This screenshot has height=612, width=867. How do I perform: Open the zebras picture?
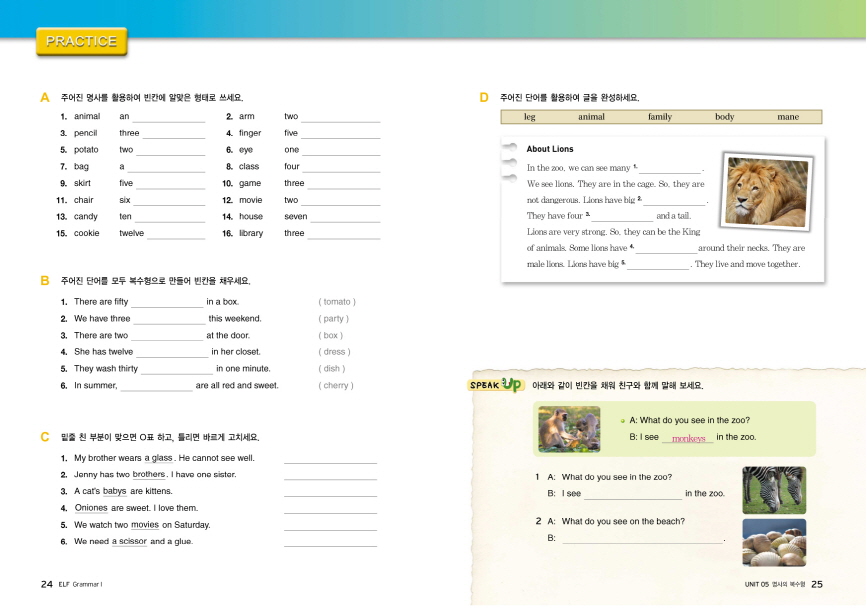[773, 490]
